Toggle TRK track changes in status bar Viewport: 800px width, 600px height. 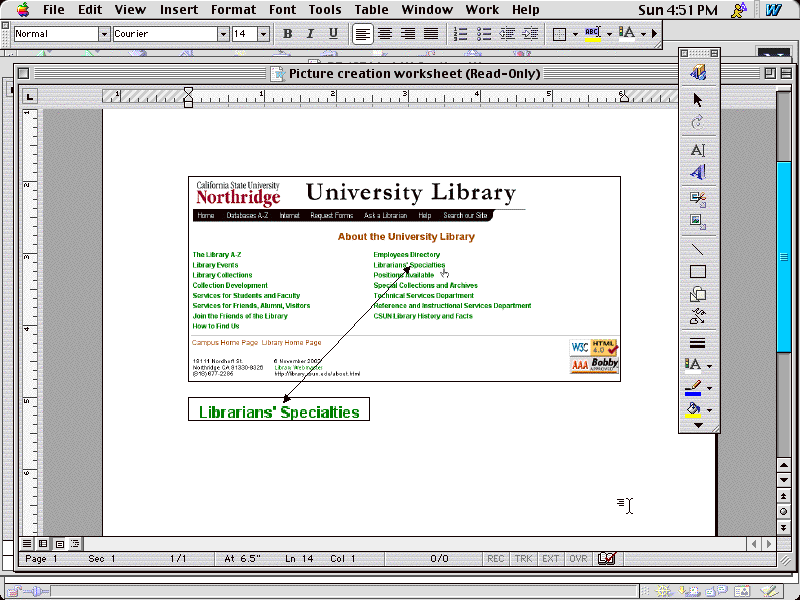(x=523, y=559)
